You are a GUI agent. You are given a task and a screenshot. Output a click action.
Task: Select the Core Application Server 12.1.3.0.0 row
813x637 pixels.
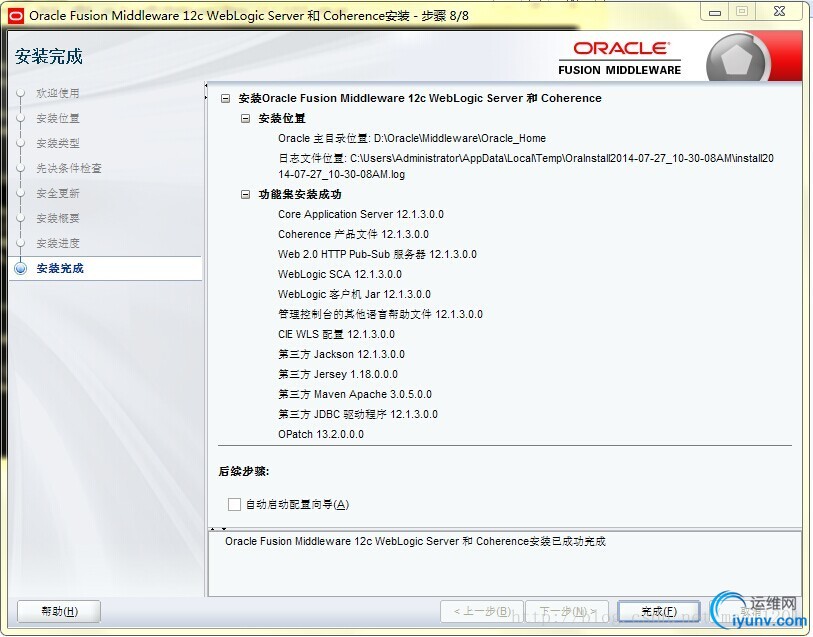(x=361, y=214)
